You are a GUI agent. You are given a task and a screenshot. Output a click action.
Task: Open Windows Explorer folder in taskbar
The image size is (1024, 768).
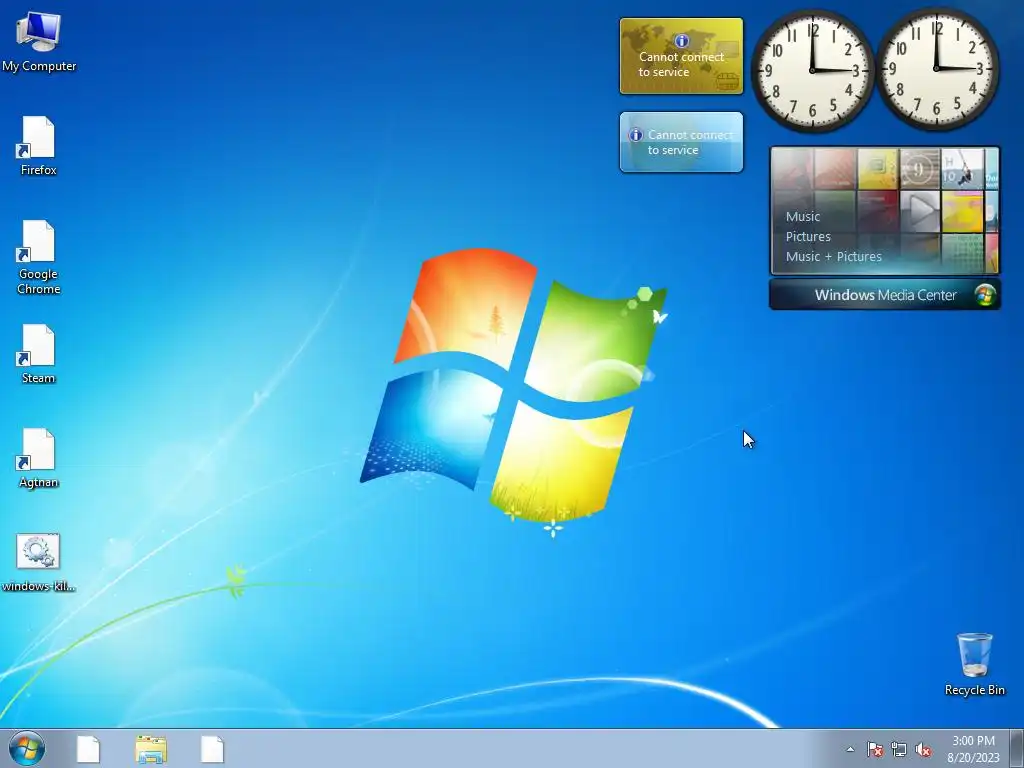coord(151,749)
